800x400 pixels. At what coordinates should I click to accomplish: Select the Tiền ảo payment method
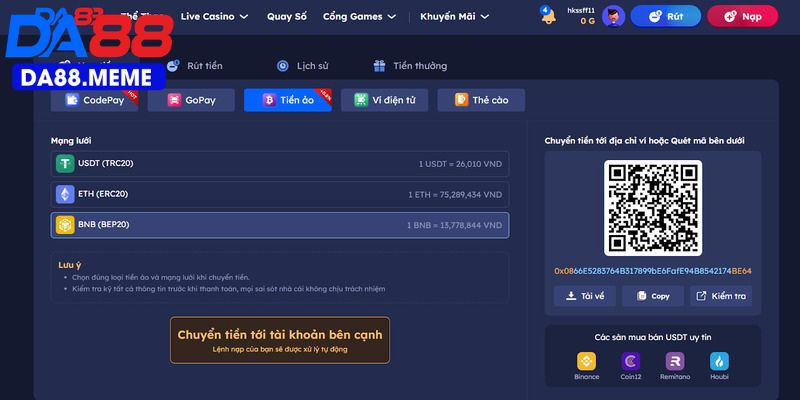click(x=288, y=100)
